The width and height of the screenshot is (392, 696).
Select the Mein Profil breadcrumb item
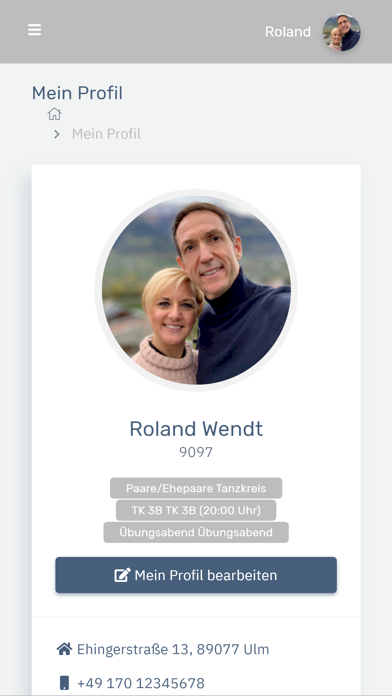(x=106, y=134)
